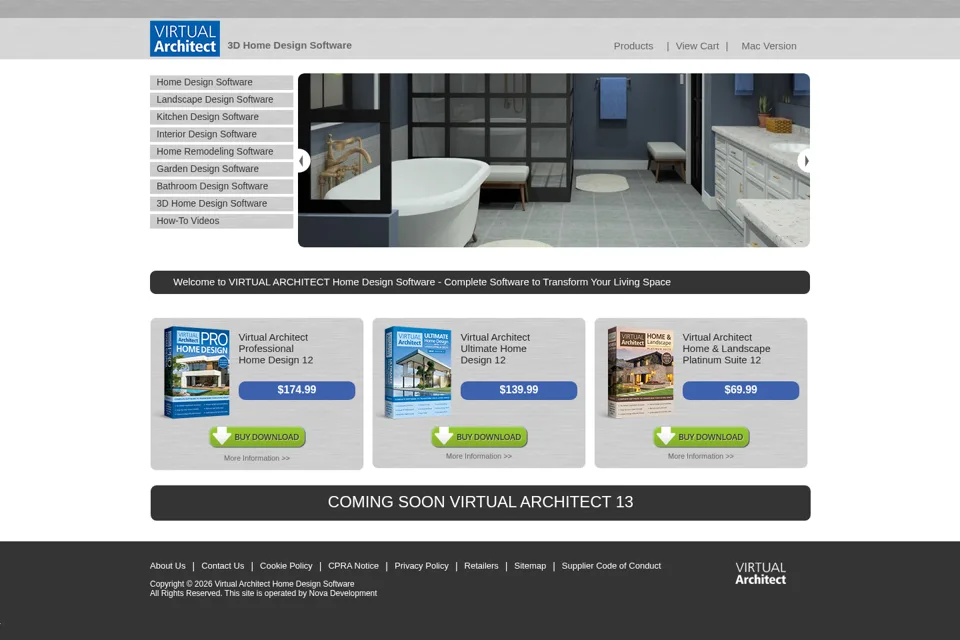The height and width of the screenshot is (640, 960).
Task: Click Virtual Architect Professional Home Design 12 title
Action: pos(276,348)
